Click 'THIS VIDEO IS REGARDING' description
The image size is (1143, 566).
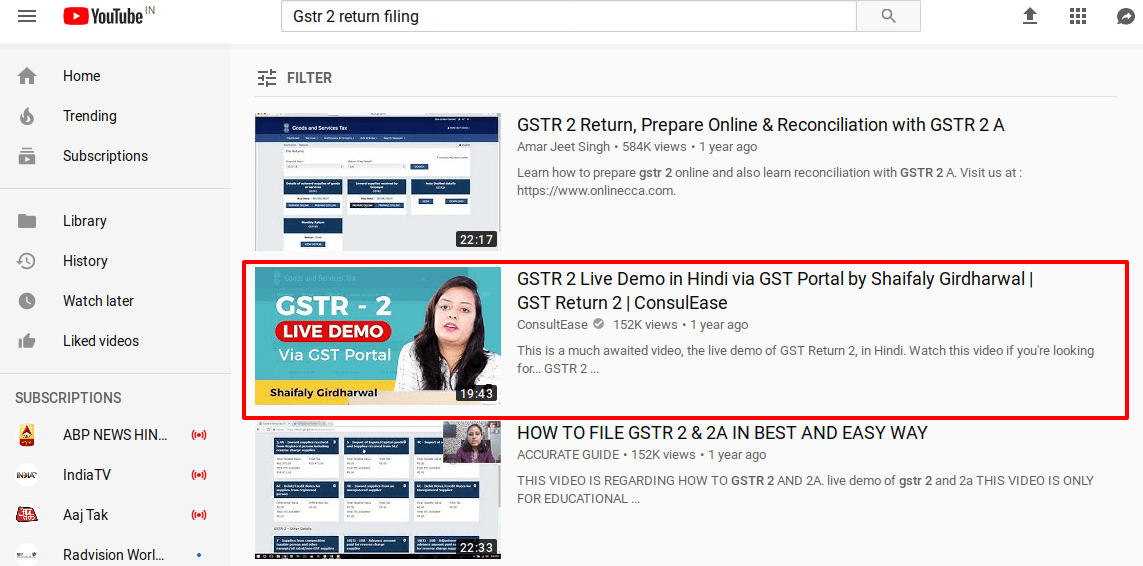click(x=805, y=490)
